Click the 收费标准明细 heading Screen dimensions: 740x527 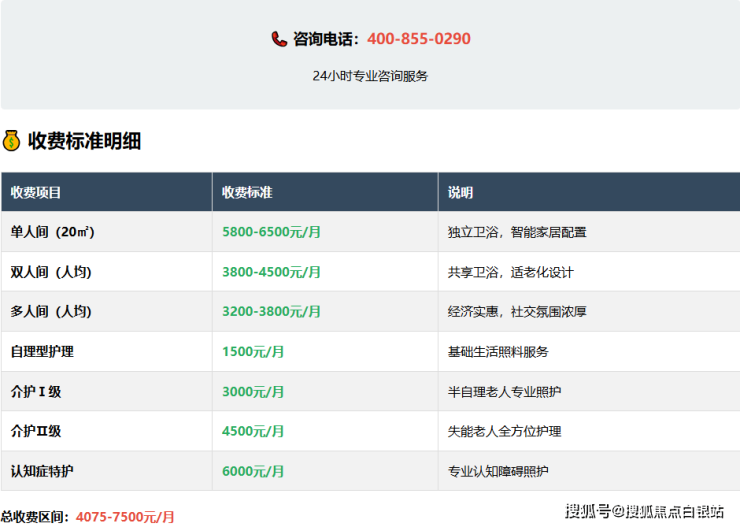point(84,141)
